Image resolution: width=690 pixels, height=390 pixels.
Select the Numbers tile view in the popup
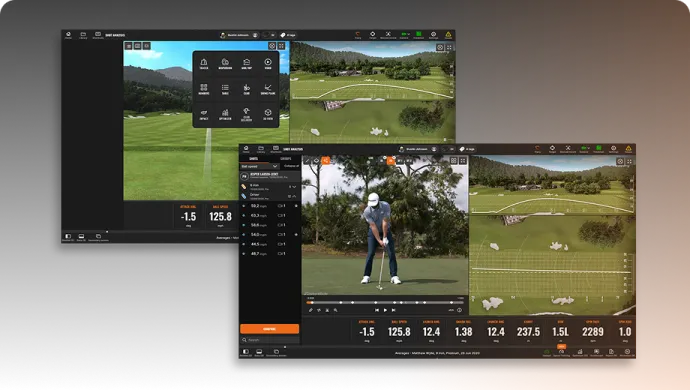tap(204, 89)
